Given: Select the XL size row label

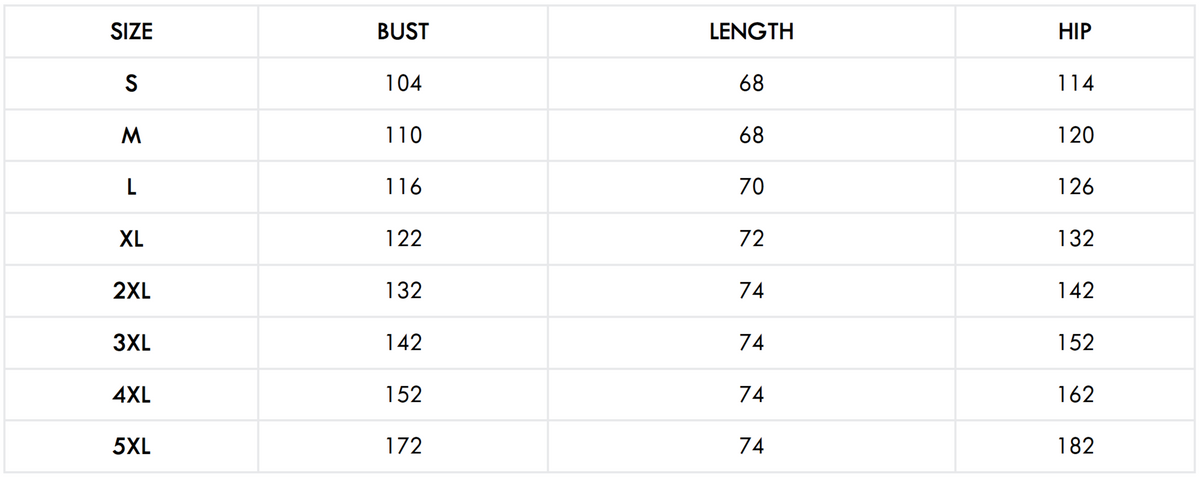Looking at the screenshot, I should pyautogui.click(x=131, y=239).
